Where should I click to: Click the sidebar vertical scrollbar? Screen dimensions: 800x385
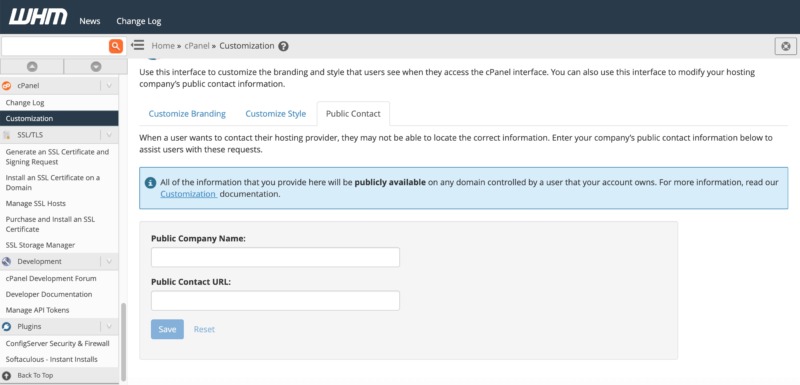[x=123, y=342]
